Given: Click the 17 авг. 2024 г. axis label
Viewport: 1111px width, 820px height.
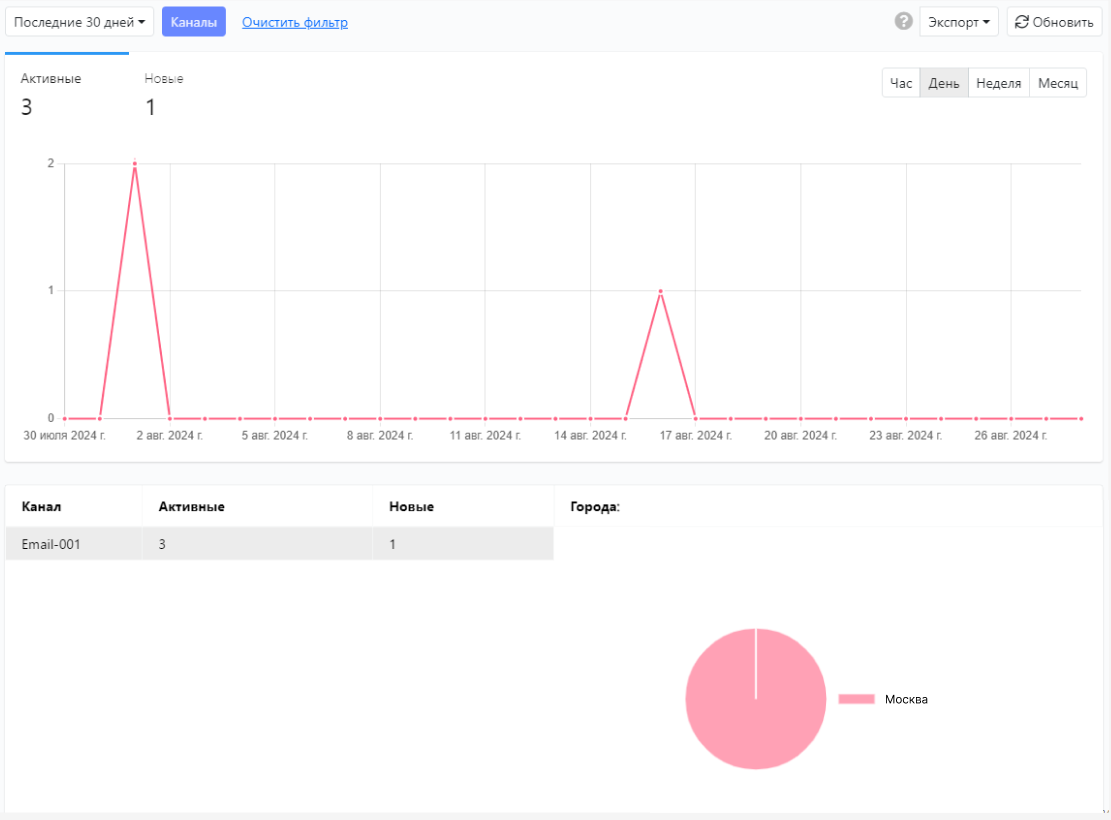Looking at the screenshot, I should (695, 435).
